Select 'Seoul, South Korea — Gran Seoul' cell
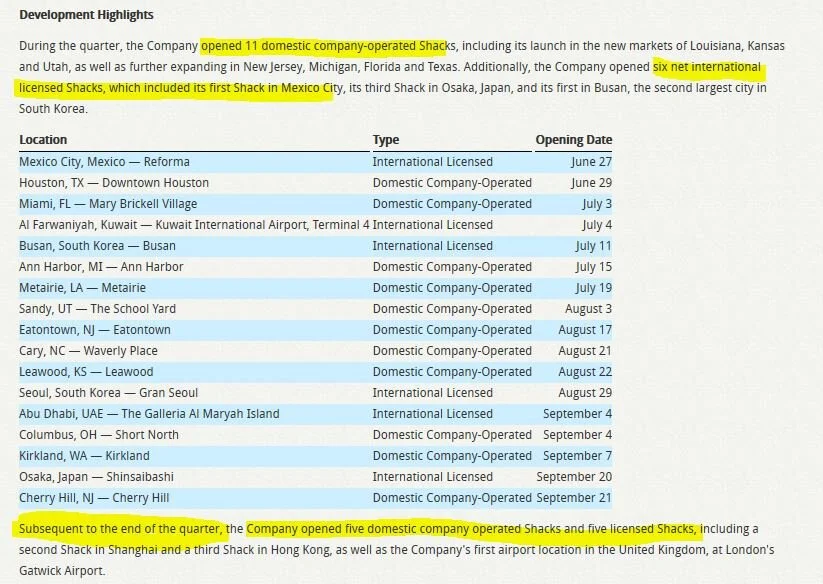 (x=109, y=392)
